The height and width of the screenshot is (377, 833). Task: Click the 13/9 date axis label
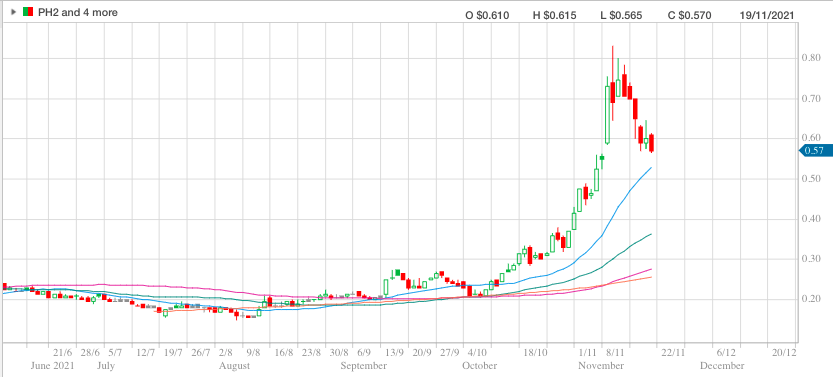click(395, 353)
